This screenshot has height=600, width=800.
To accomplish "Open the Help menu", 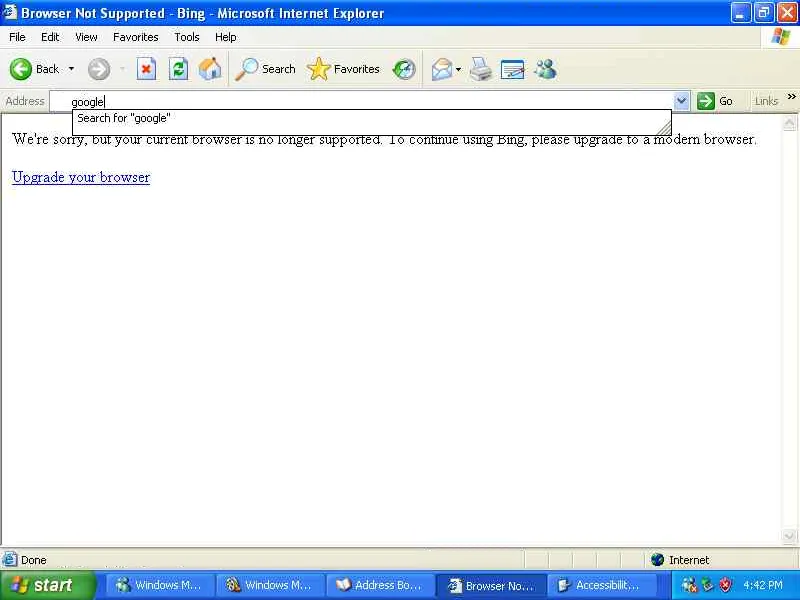I will (226, 37).
